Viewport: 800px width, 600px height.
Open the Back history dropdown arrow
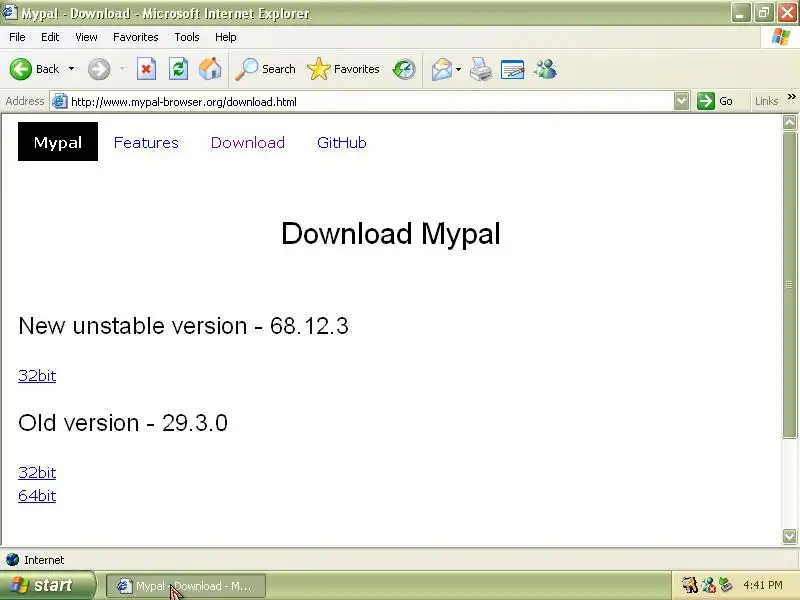pyautogui.click(x=71, y=69)
